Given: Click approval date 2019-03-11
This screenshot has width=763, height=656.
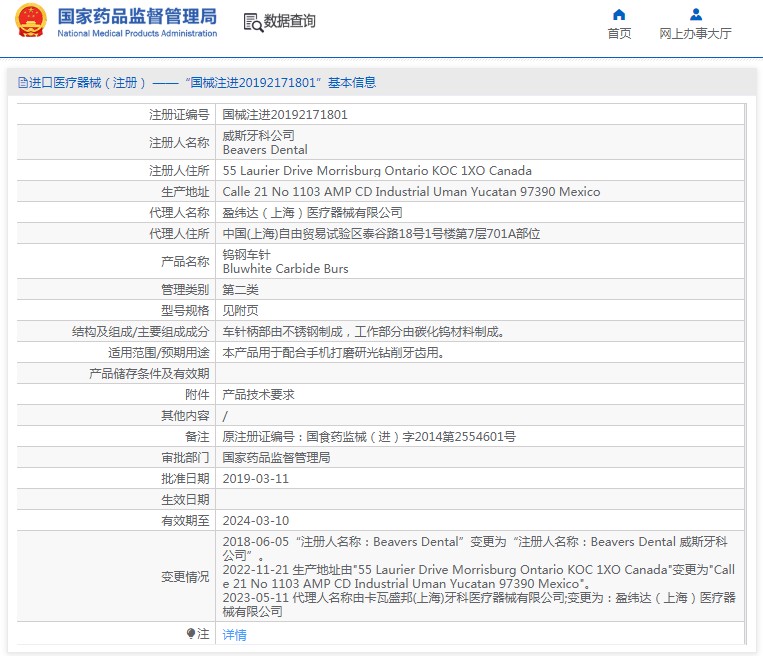Looking at the screenshot, I should (x=255, y=479).
